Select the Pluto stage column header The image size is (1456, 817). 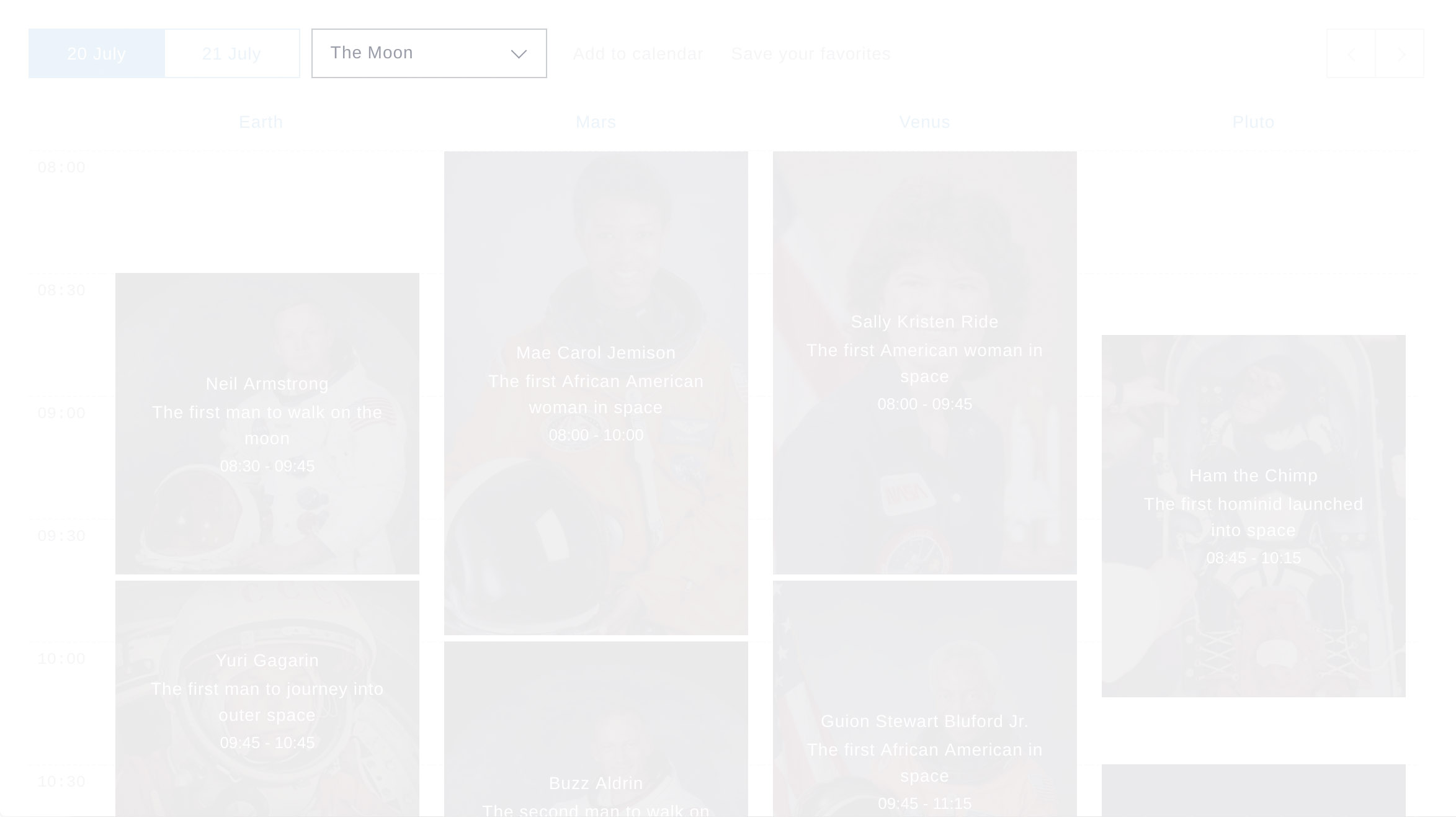click(1253, 122)
